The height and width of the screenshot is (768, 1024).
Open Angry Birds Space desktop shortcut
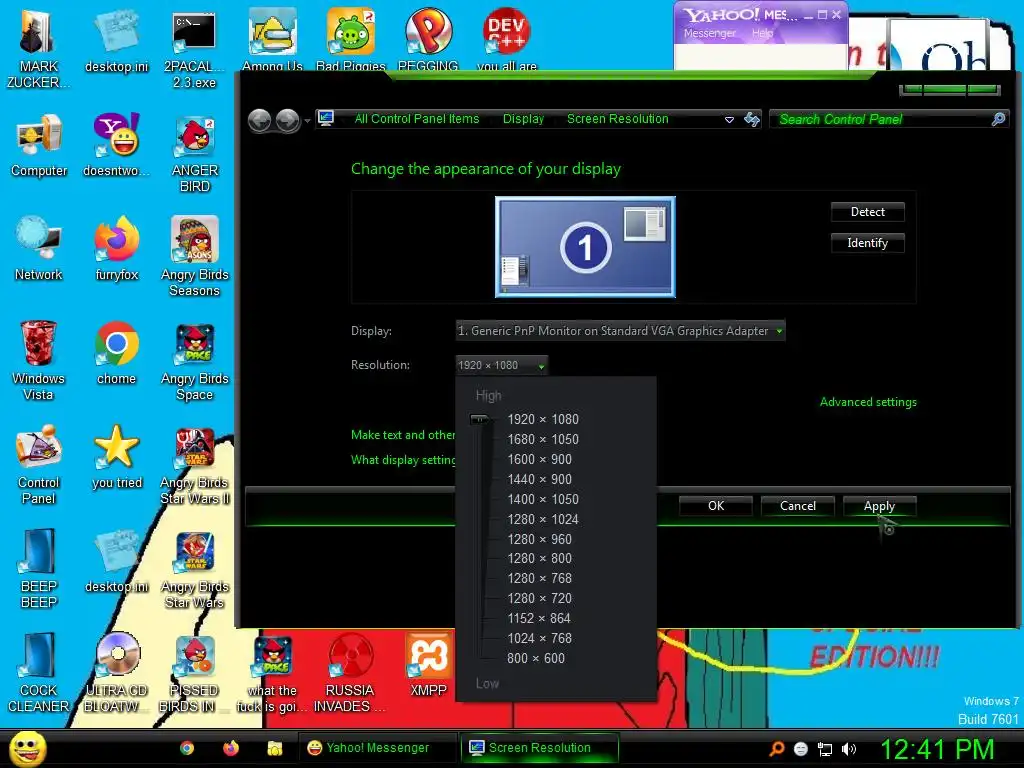(x=195, y=360)
